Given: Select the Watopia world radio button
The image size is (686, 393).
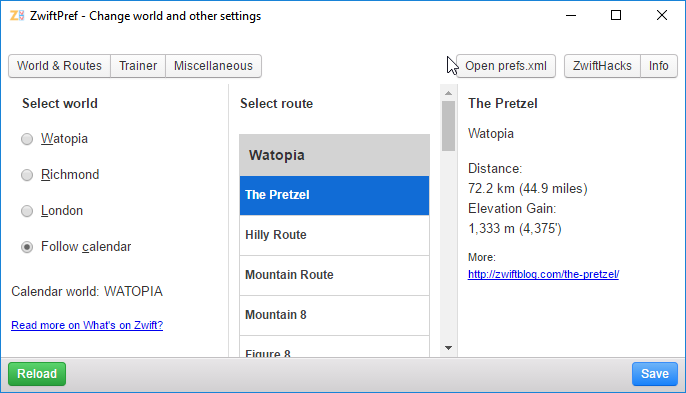Looking at the screenshot, I should [27, 139].
